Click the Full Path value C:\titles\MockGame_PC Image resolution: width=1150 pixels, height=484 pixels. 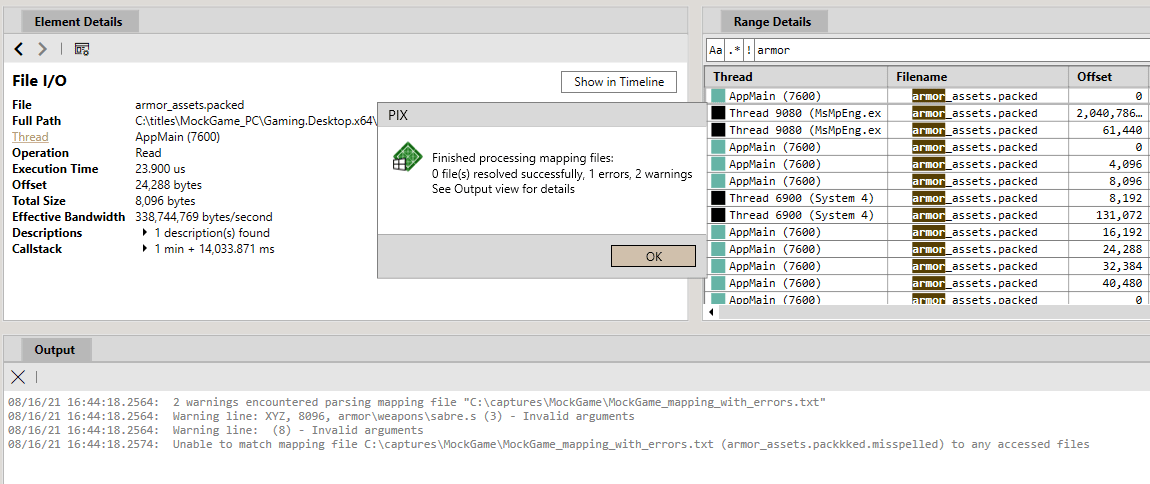pos(256,121)
